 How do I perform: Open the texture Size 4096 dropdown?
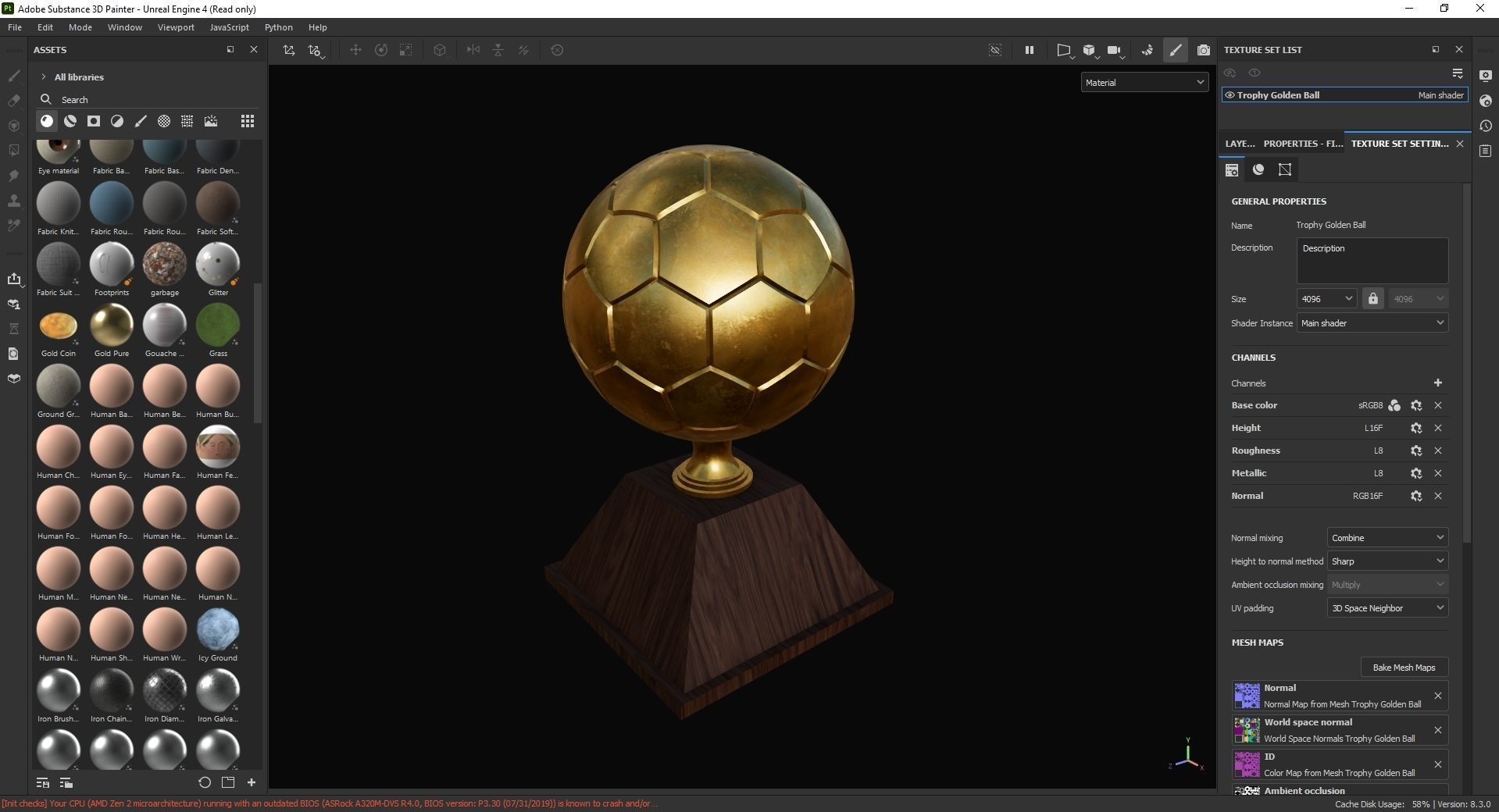click(x=1326, y=299)
